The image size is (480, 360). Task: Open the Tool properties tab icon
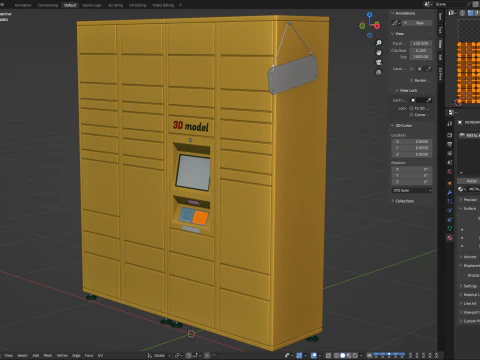[x=450, y=123]
